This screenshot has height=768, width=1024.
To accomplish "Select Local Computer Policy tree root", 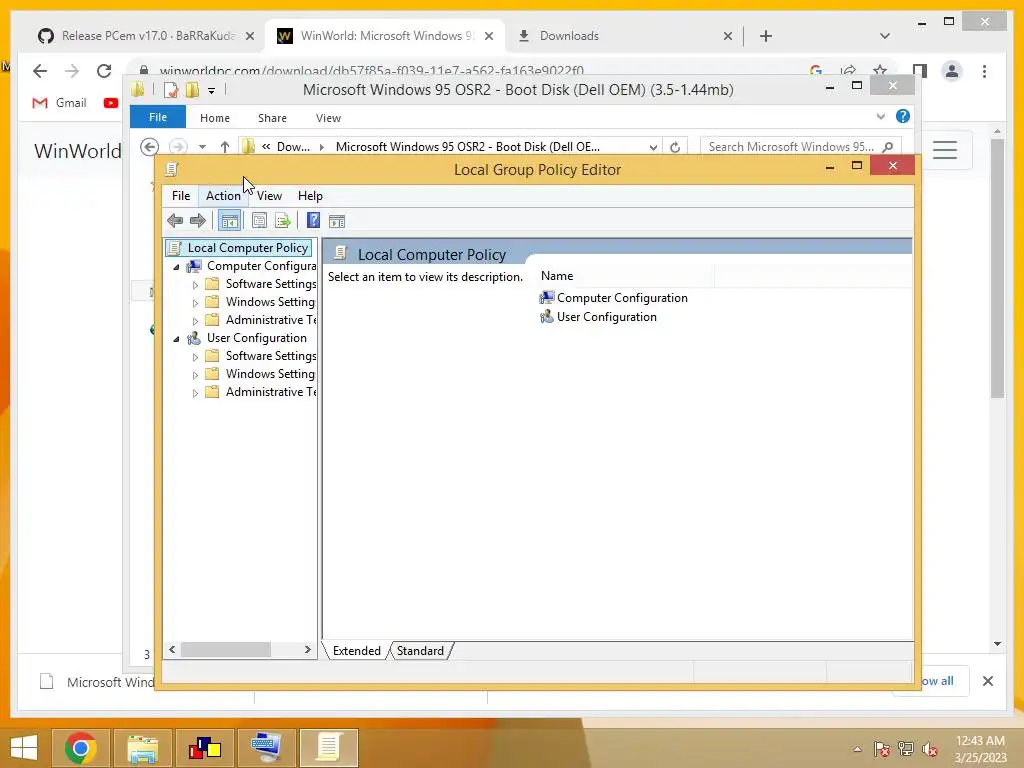I will coord(248,248).
